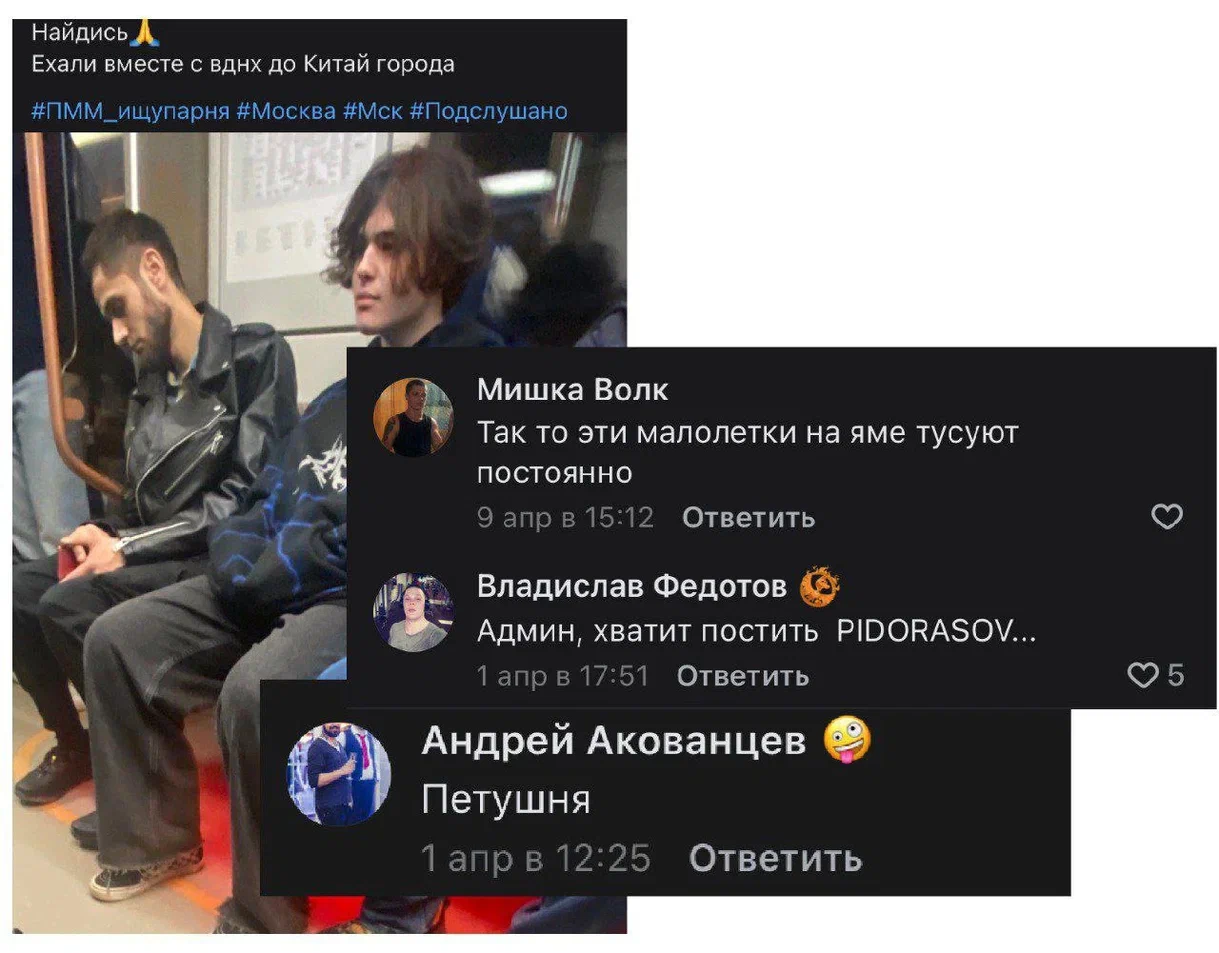Click the praying hands emoji in post
Image resolution: width=1219 pixels, height=953 pixels.
point(144,33)
